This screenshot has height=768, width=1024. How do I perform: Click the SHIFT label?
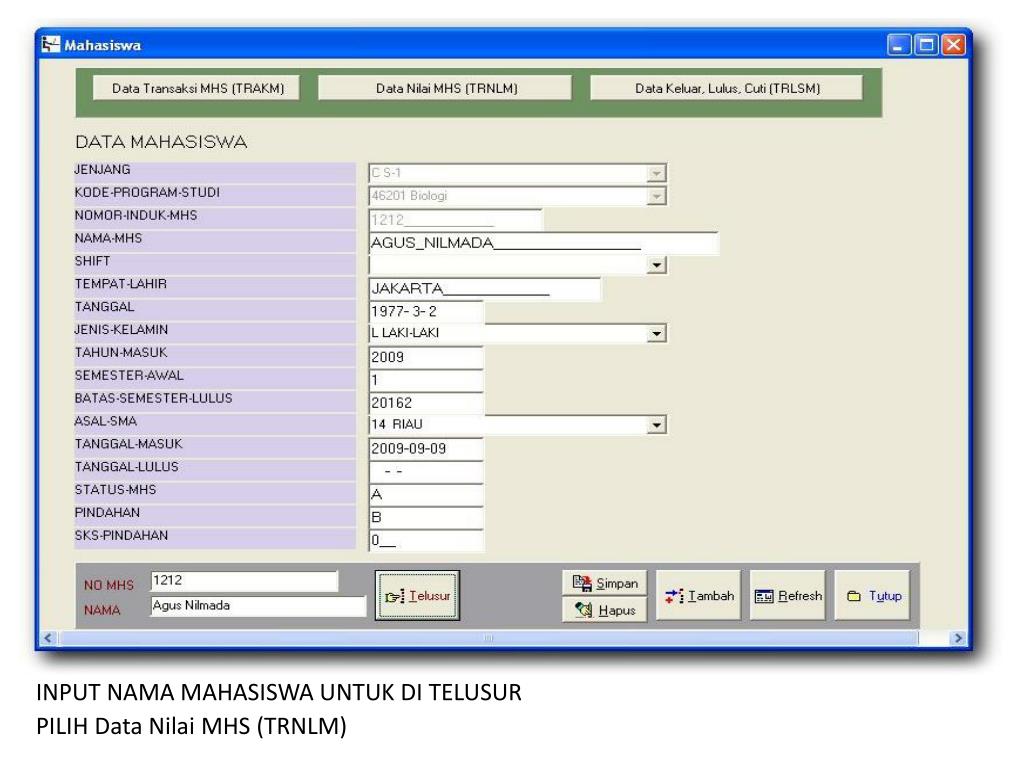92,261
